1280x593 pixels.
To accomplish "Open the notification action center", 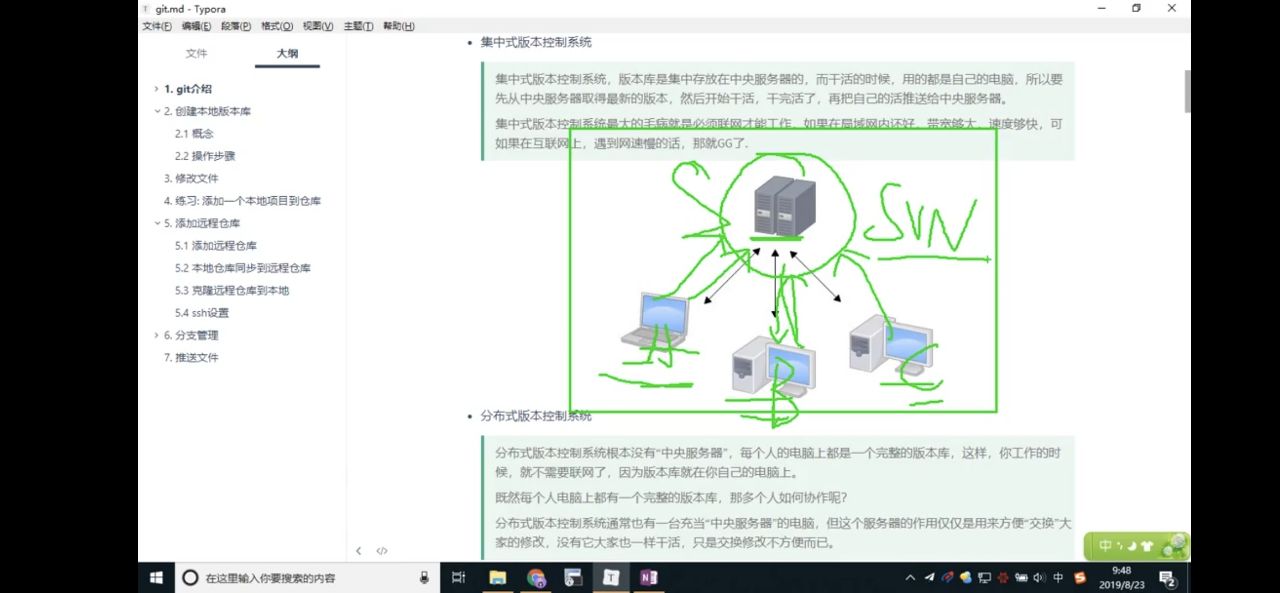I will pyautogui.click(x=1167, y=578).
